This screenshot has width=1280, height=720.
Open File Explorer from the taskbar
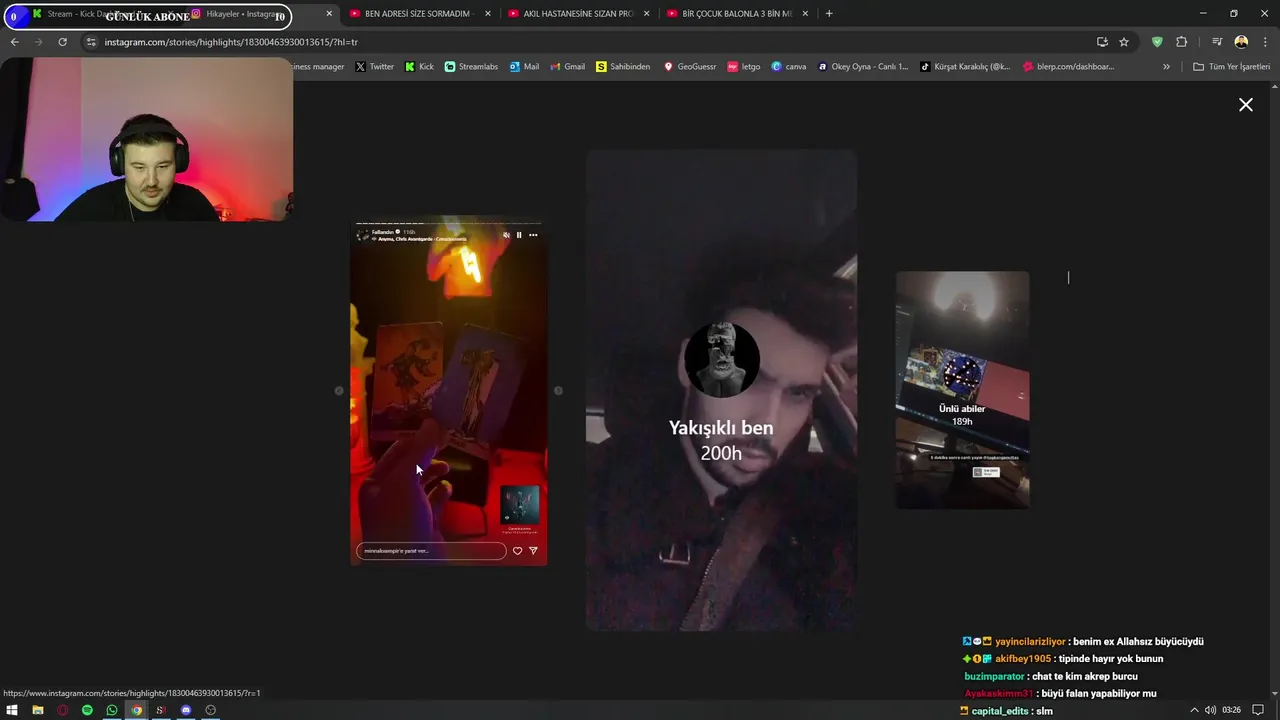[37, 710]
